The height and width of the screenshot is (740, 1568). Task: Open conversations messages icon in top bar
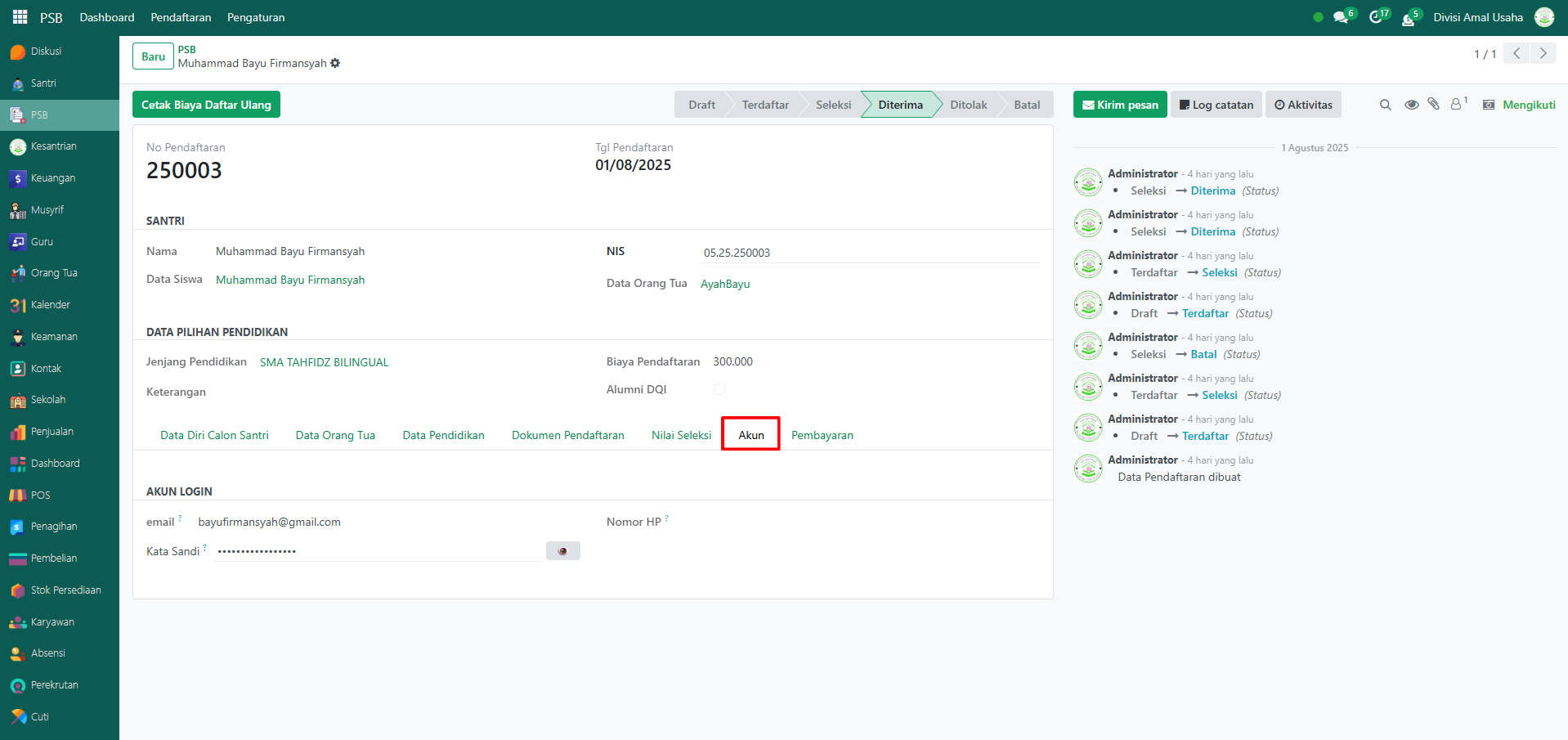[x=1341, y=17]
